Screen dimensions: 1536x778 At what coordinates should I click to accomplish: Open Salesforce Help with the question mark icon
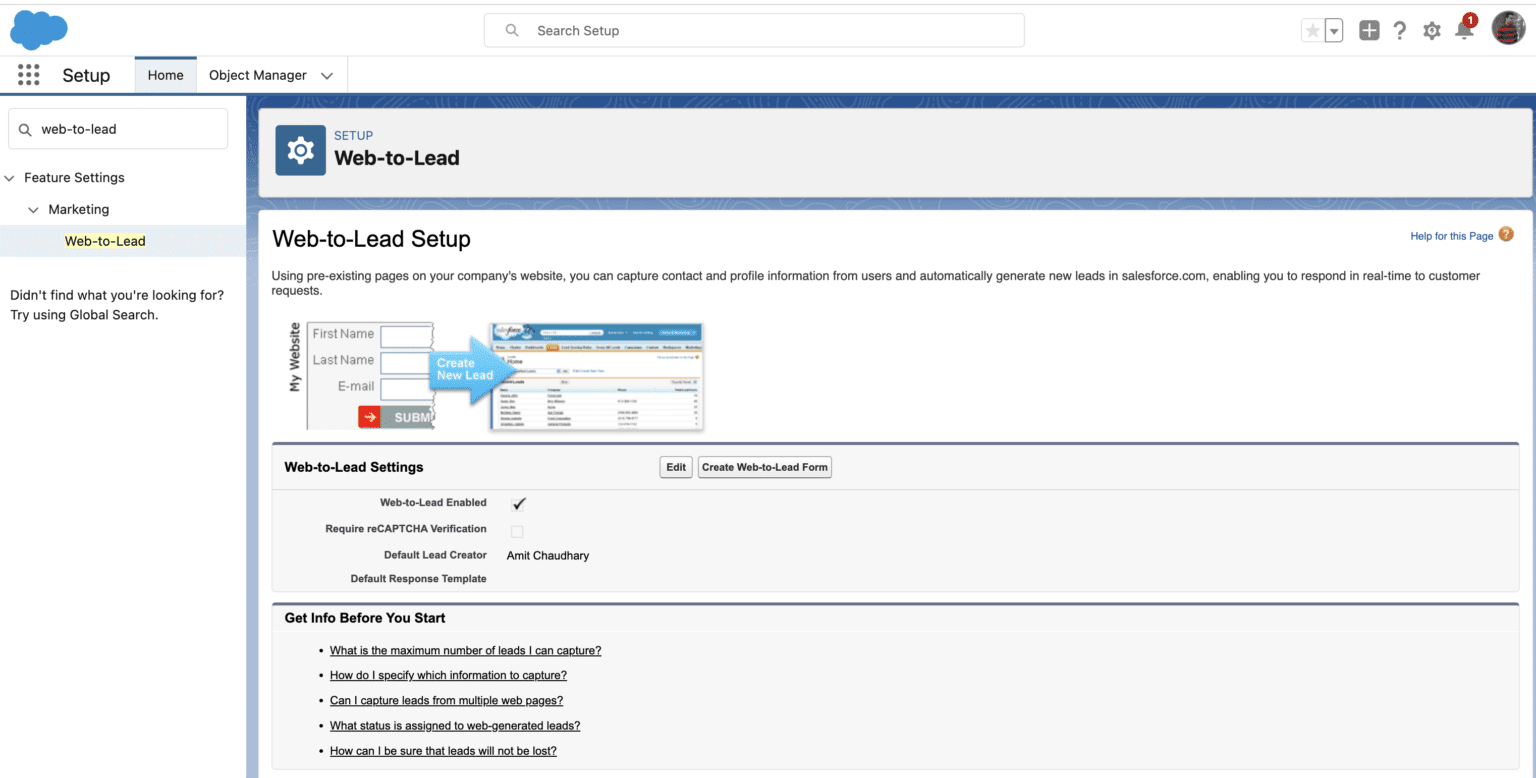coord(1399,30)
